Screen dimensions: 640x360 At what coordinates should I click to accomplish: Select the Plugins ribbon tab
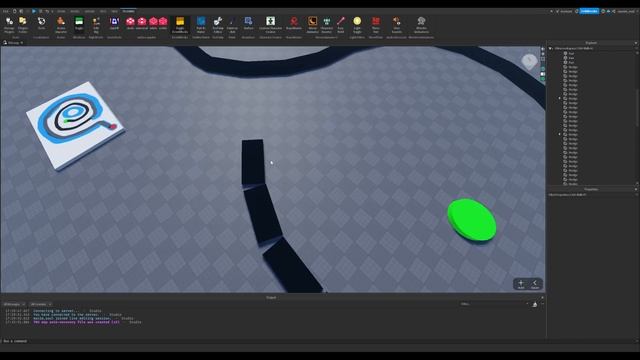[128, 11]
